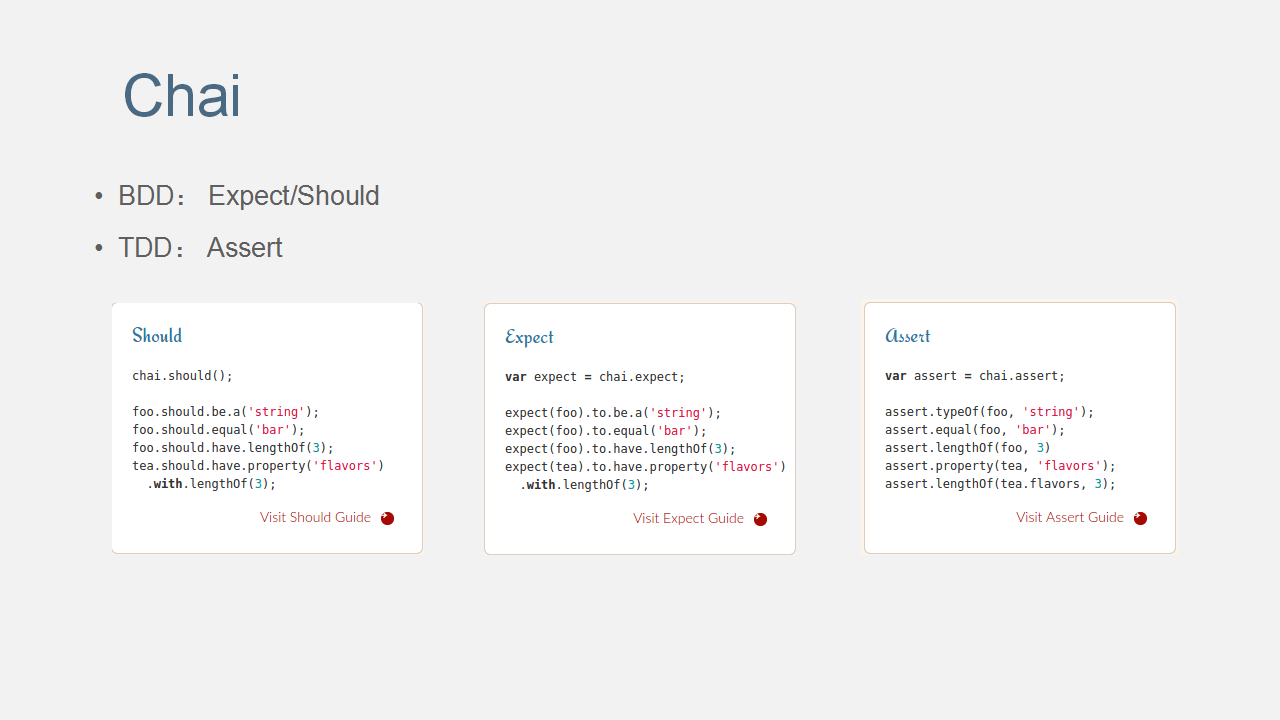Click the line 'expect(tea).to.have.property('flavors')'
Viewport: 1280px width, 720px height.
pos(645,467)
